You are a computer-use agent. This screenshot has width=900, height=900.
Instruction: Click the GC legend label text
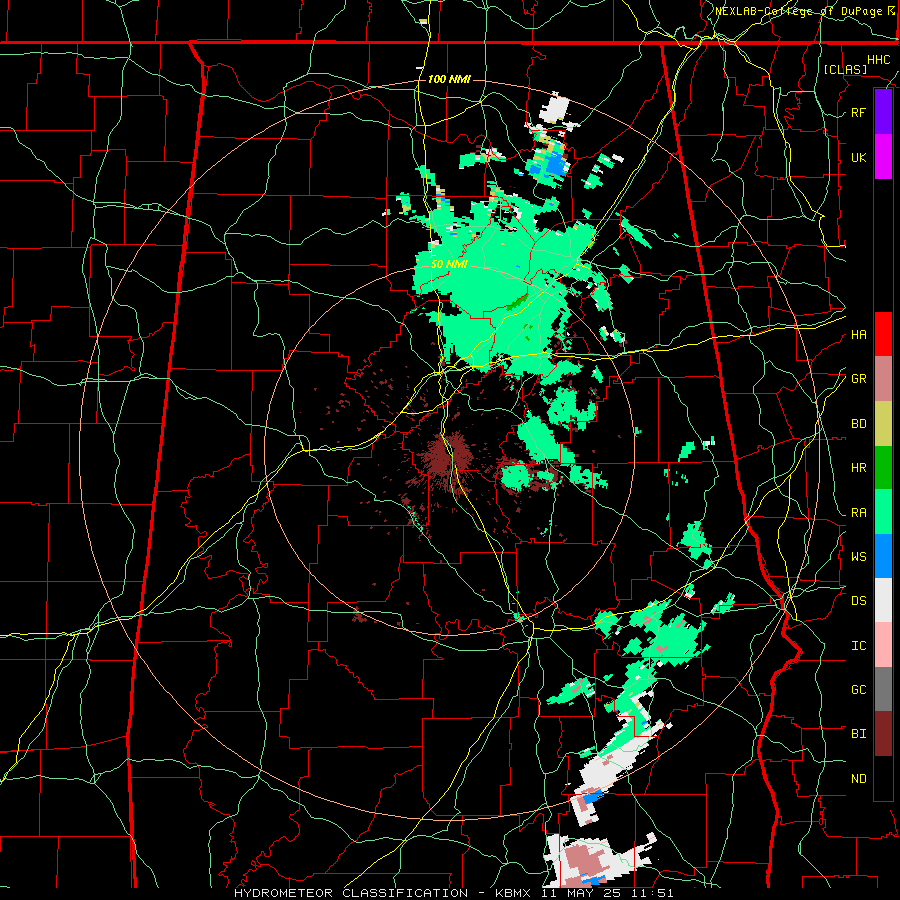pyautogui.click(x=858, y=690)
